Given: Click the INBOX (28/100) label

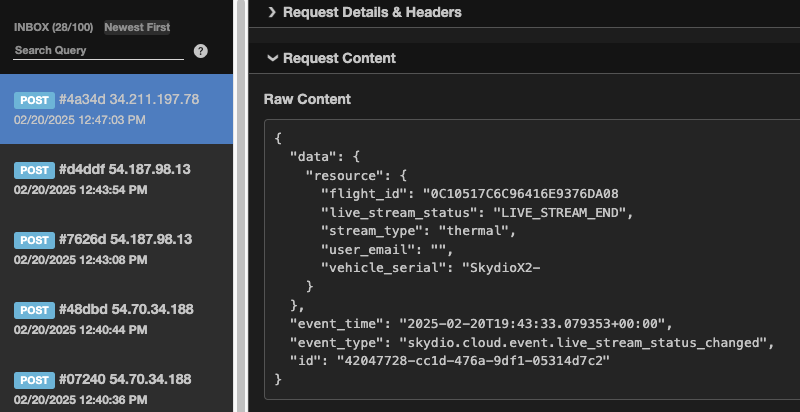Looking at the screenshot, I should point(54,28).
